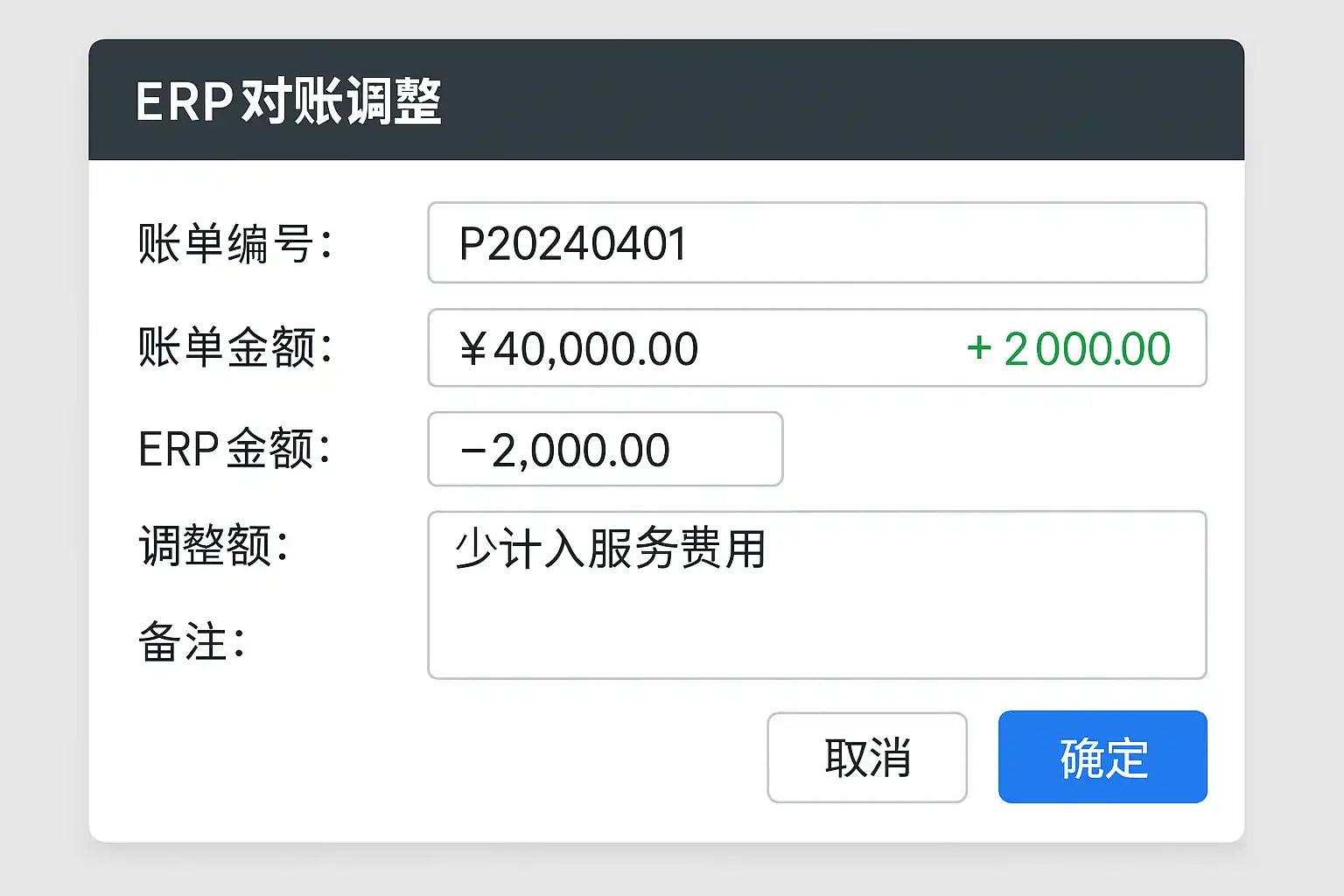
Task: Place cursor on P20240401 text
Action: [x=573, y=243]
